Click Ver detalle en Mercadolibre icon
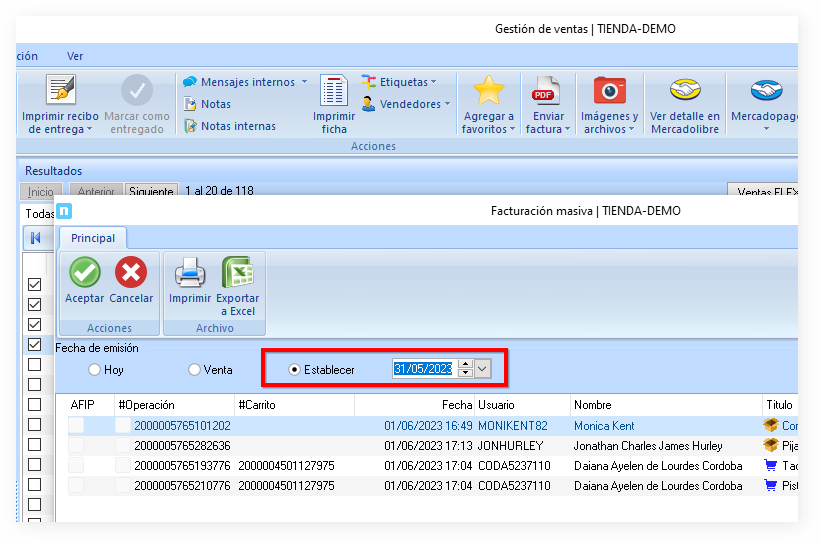Screen dimensions: 820x544 pyautogui.click(x=685, y=91)
